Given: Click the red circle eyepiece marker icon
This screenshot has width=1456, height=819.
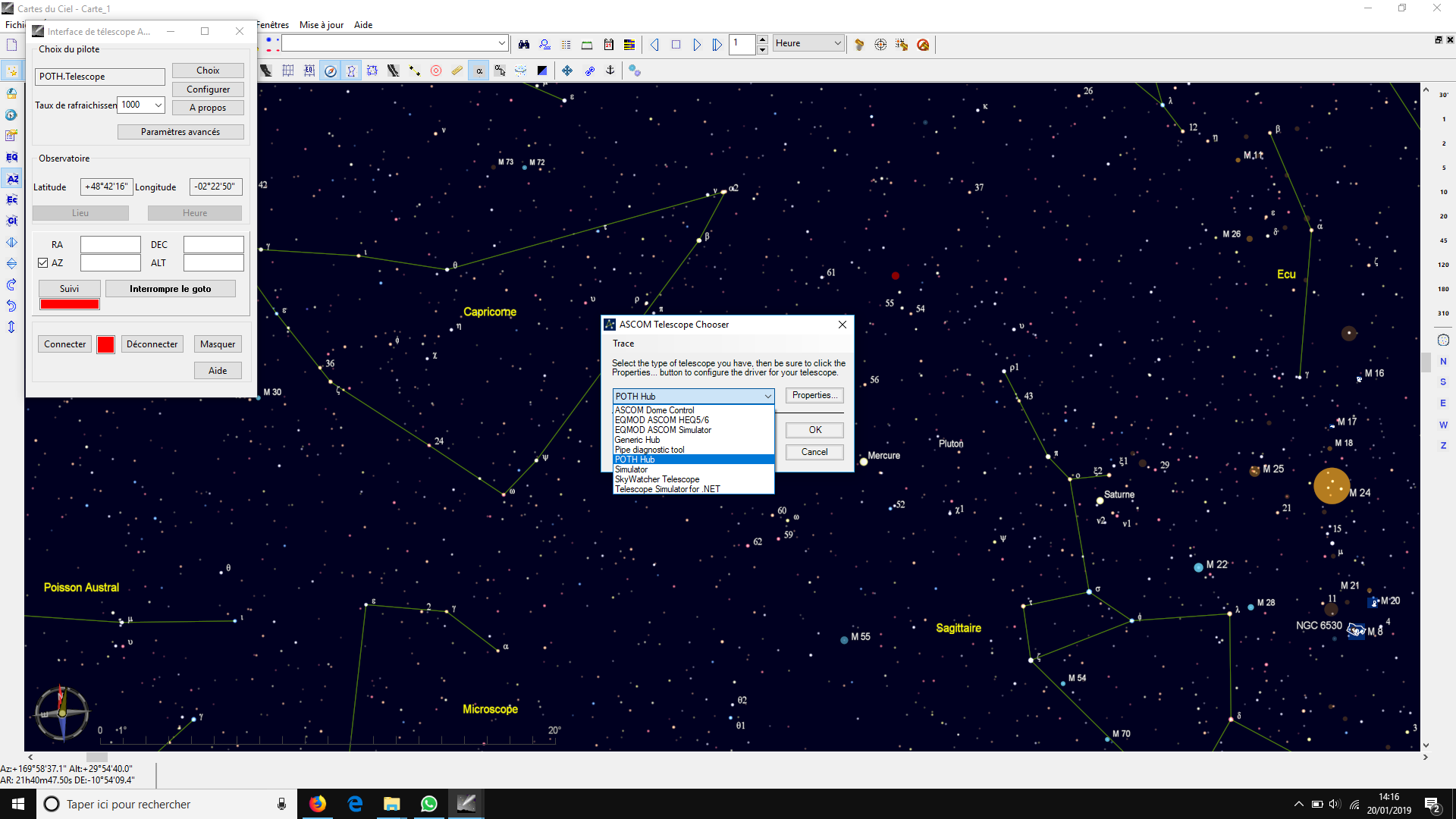Looking at the screenshot, I should (x=436, y=71).
